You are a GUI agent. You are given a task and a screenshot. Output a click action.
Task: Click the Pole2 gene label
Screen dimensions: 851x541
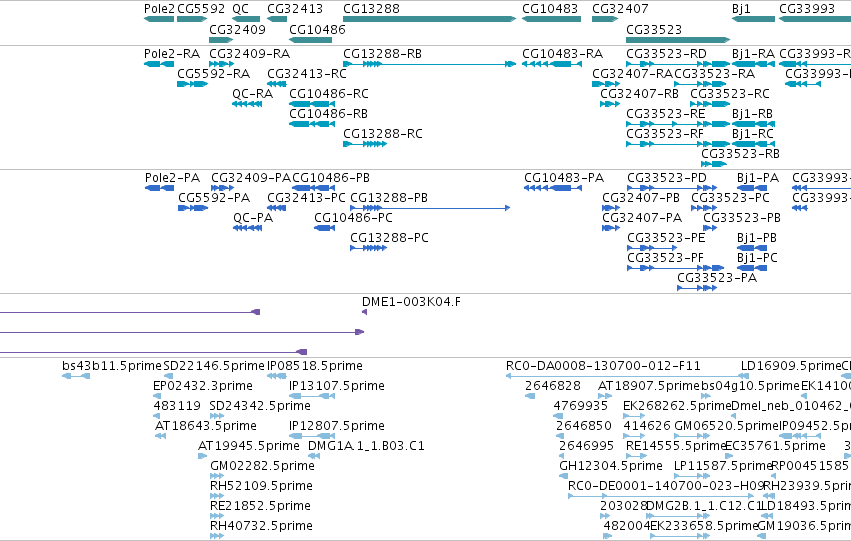pyautogui.click(x=159, y=9)
